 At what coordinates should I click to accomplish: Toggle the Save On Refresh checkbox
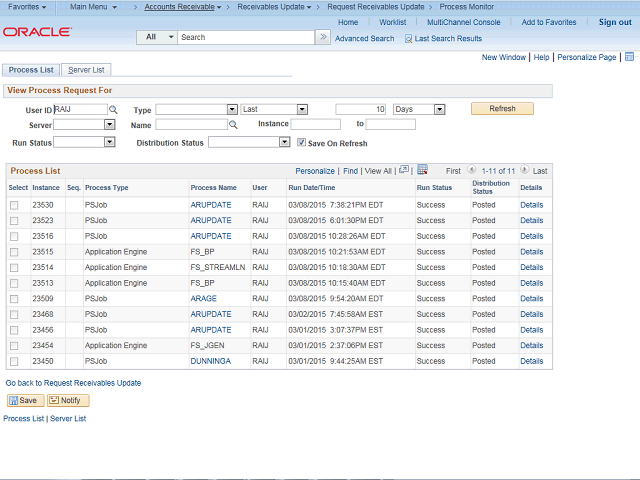(302, 143)
